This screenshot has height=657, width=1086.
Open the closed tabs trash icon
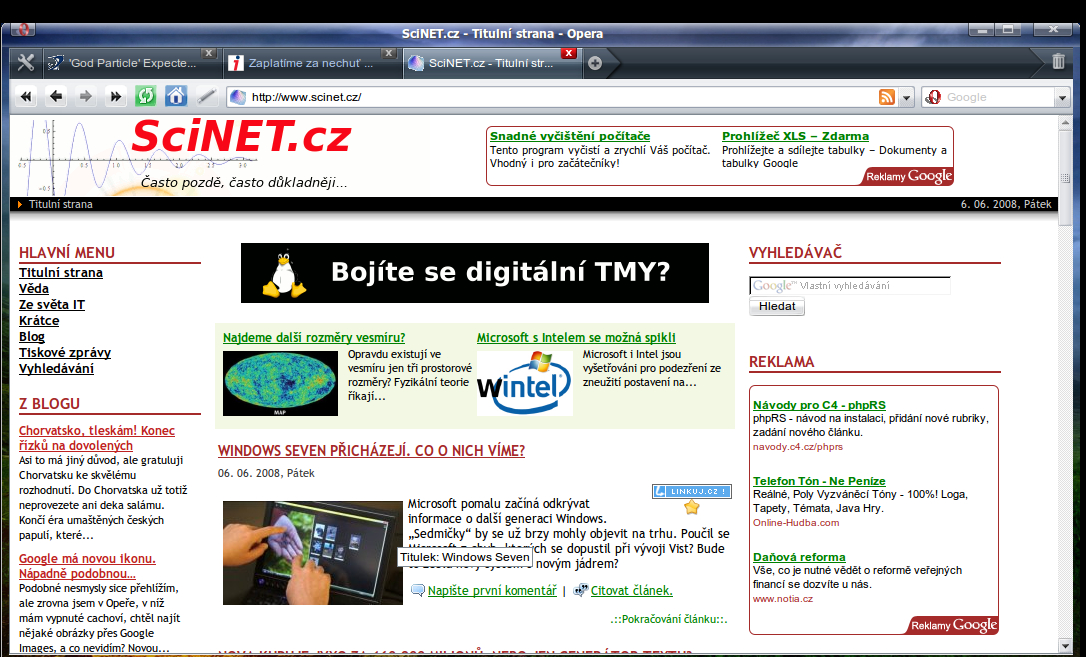point(1058,62)
